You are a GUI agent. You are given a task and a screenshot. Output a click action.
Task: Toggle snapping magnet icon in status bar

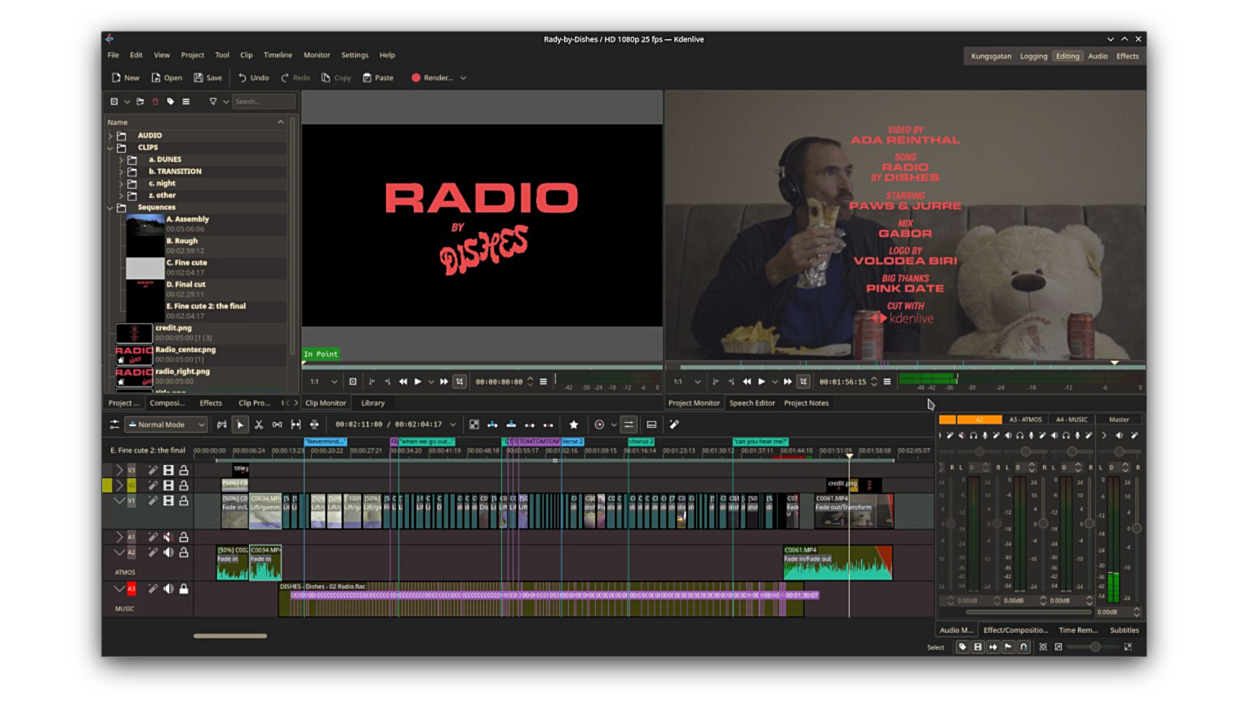1023,647
